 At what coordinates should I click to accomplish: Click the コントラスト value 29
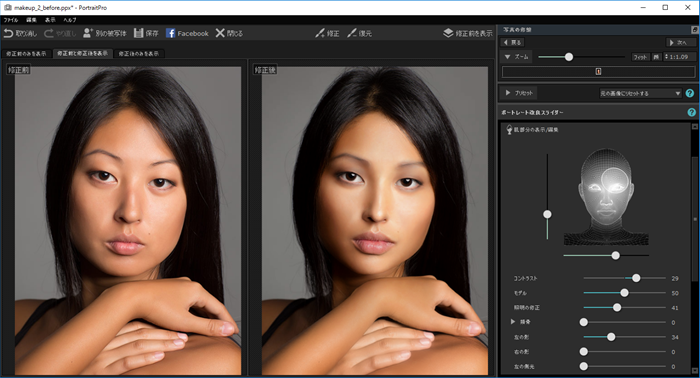(x=675, y=278)
